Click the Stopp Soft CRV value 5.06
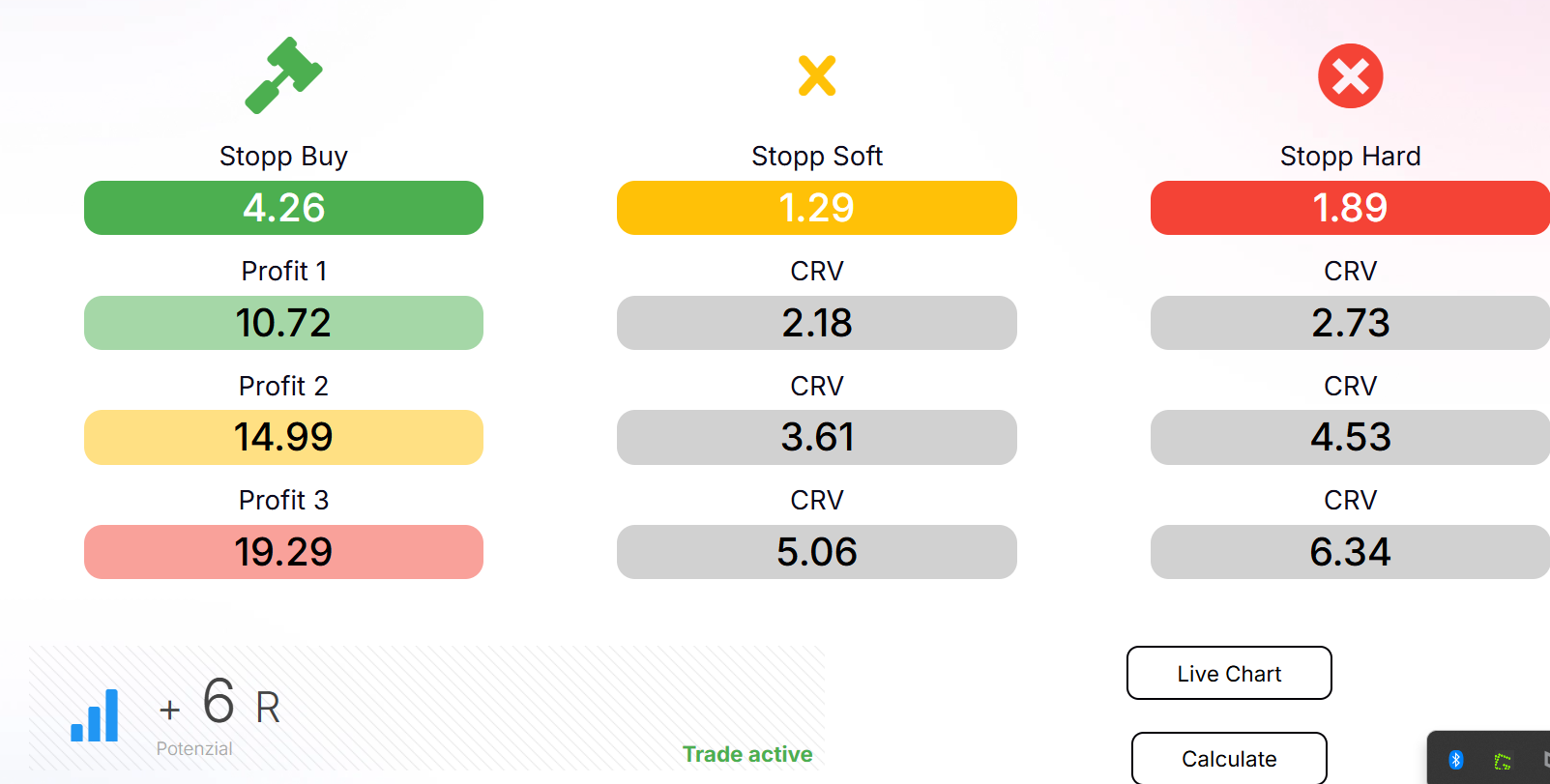 [816, 552]
